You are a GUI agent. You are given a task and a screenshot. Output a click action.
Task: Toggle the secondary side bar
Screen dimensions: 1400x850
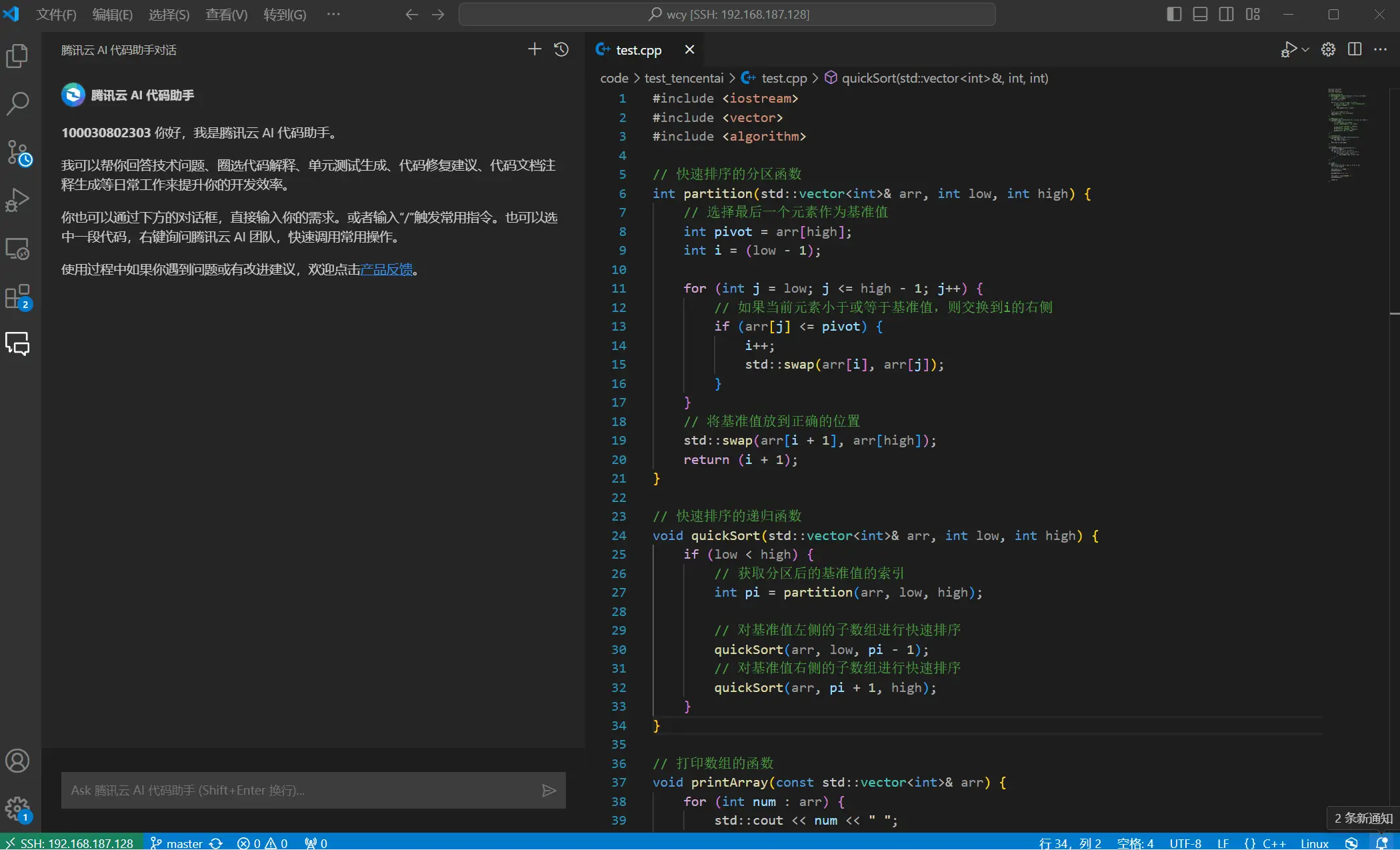1226,15
